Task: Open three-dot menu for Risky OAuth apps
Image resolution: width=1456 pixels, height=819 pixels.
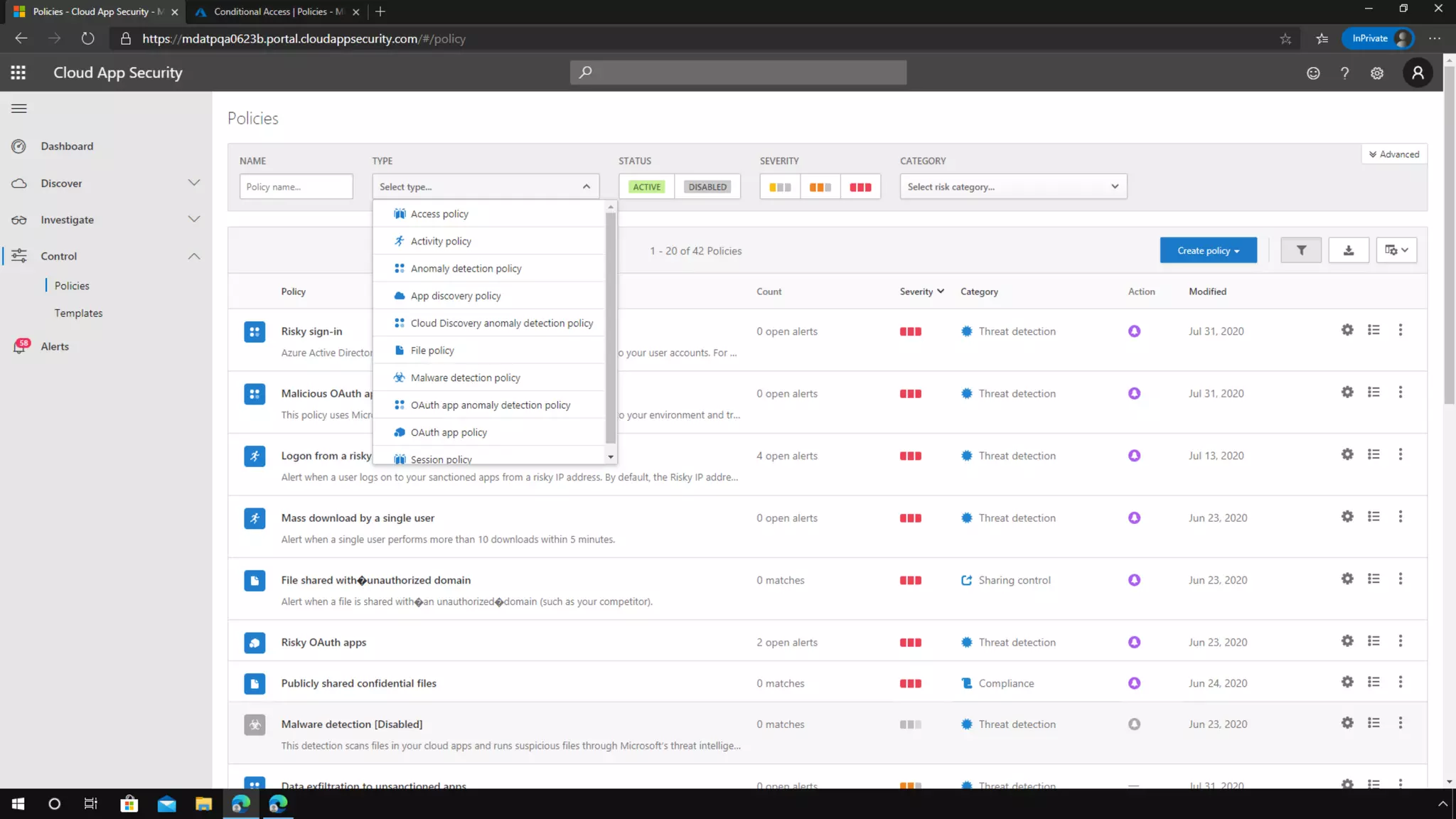Action: (1400, 641)
